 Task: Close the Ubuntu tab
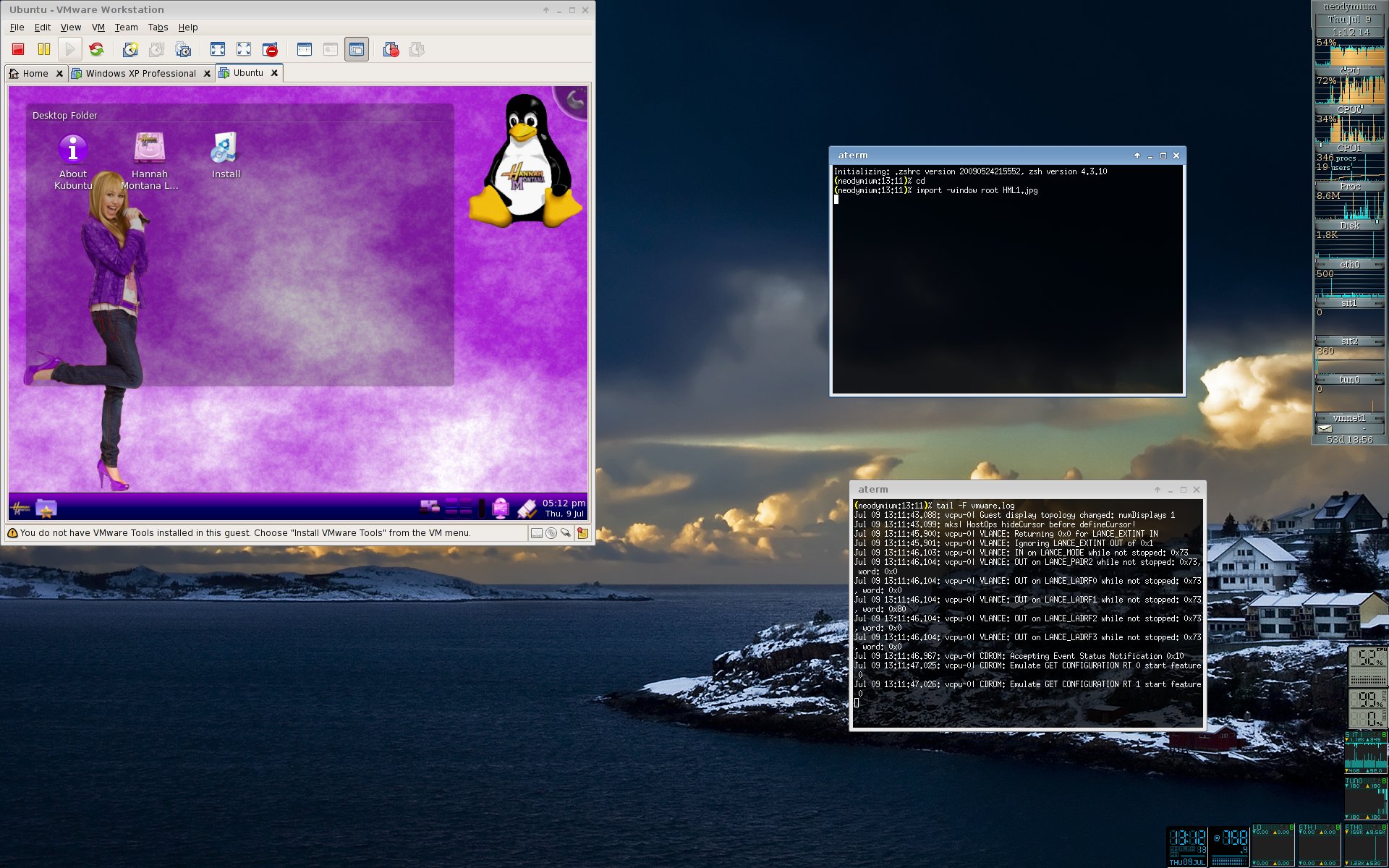274,73
